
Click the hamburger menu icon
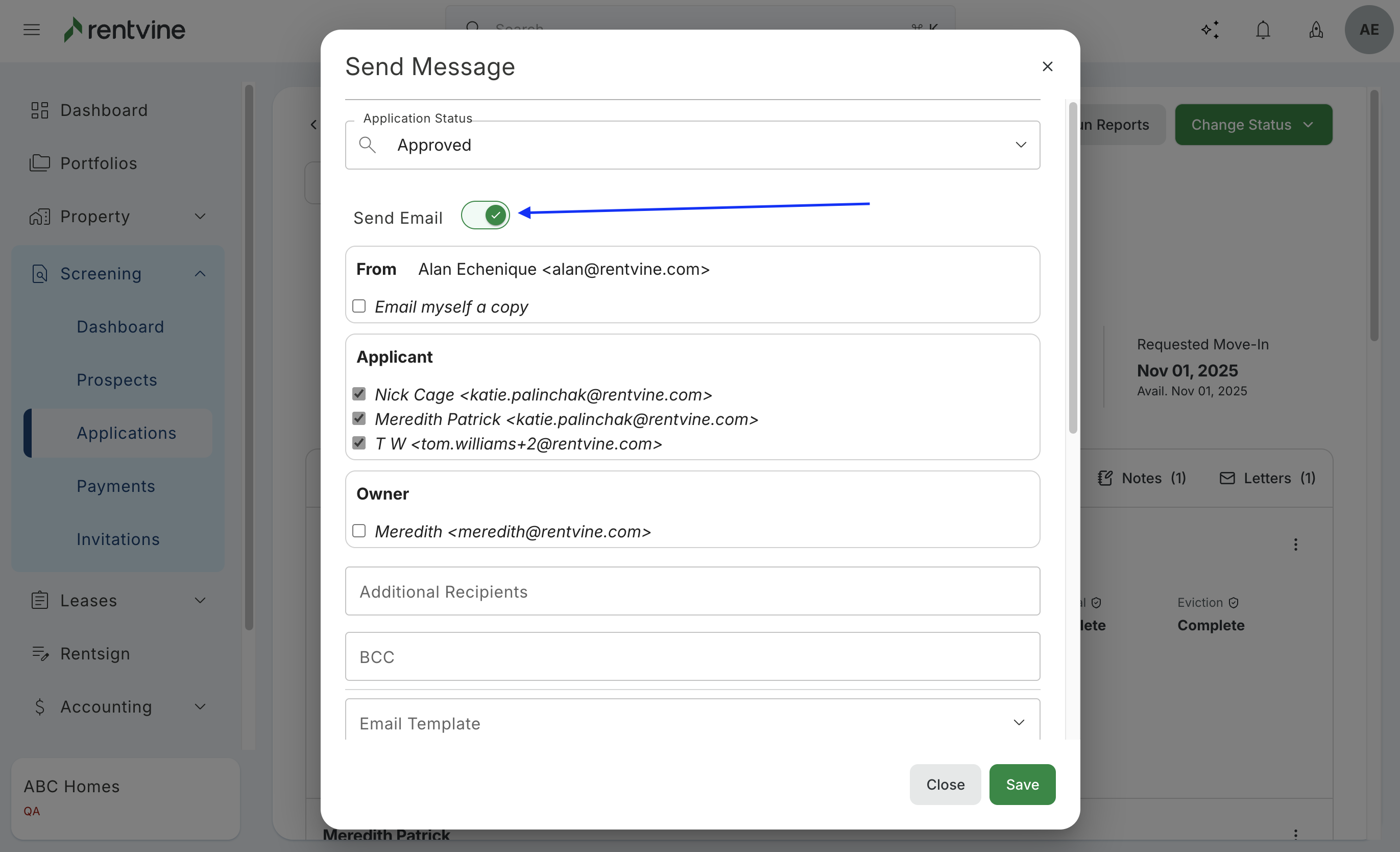32,30
